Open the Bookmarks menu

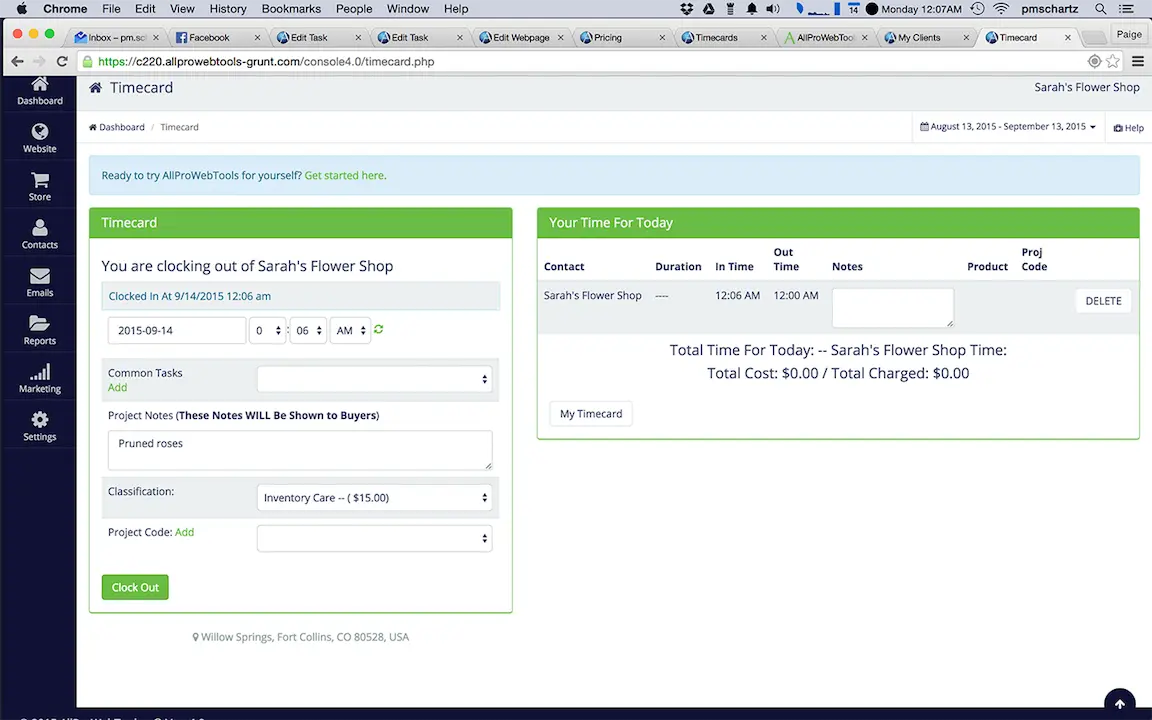pos(291,9)
